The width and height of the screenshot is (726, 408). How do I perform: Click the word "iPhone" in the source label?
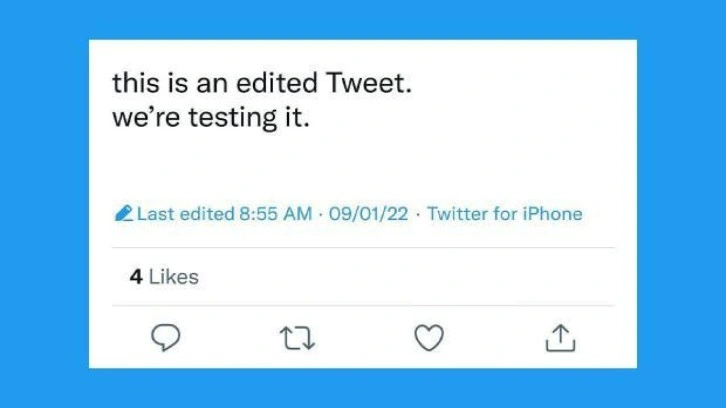coord(553,214)
